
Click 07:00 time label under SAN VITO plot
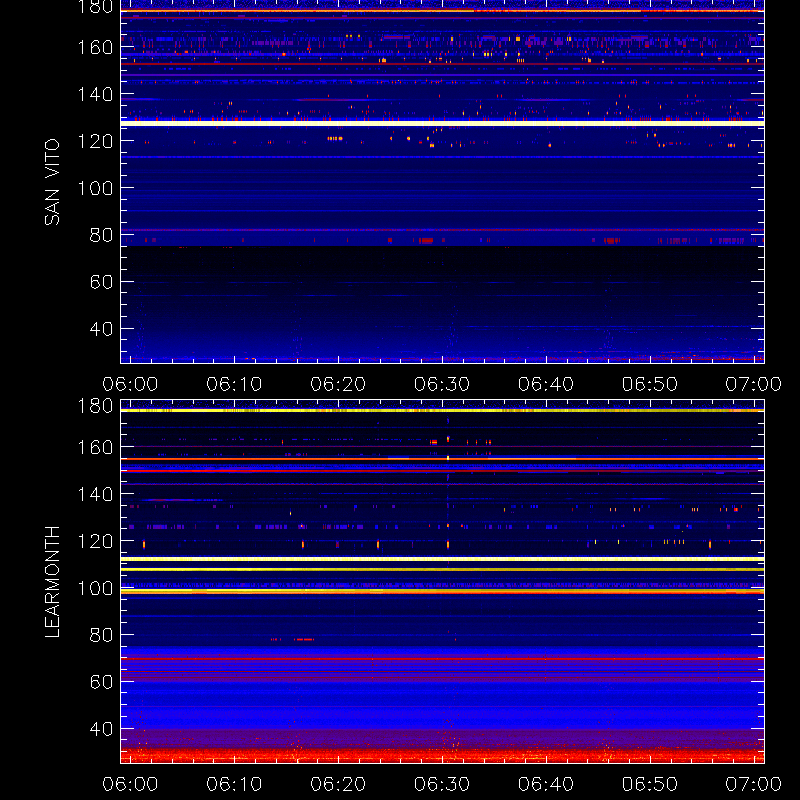click(x=754, y=384)
